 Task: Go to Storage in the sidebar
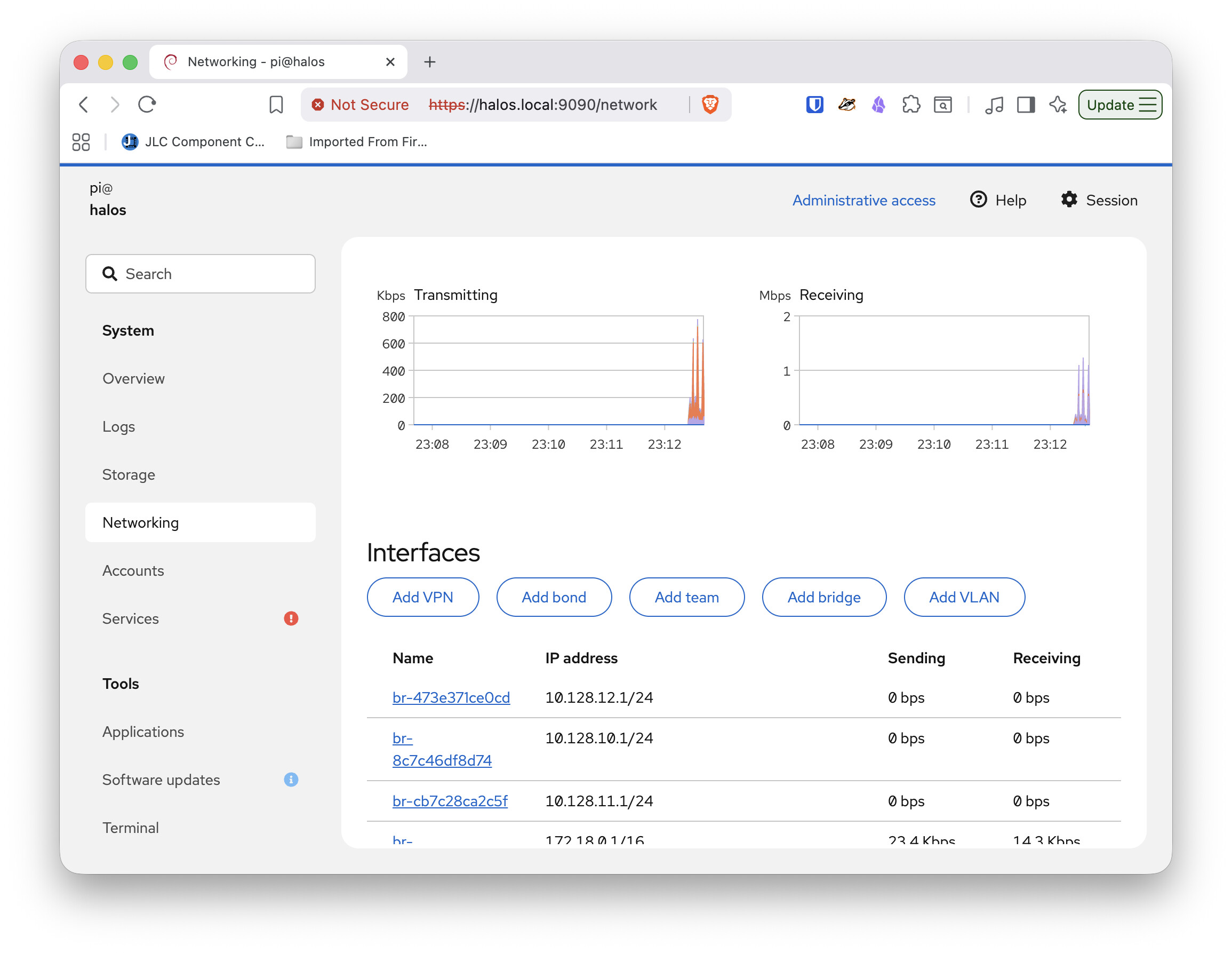129,474
